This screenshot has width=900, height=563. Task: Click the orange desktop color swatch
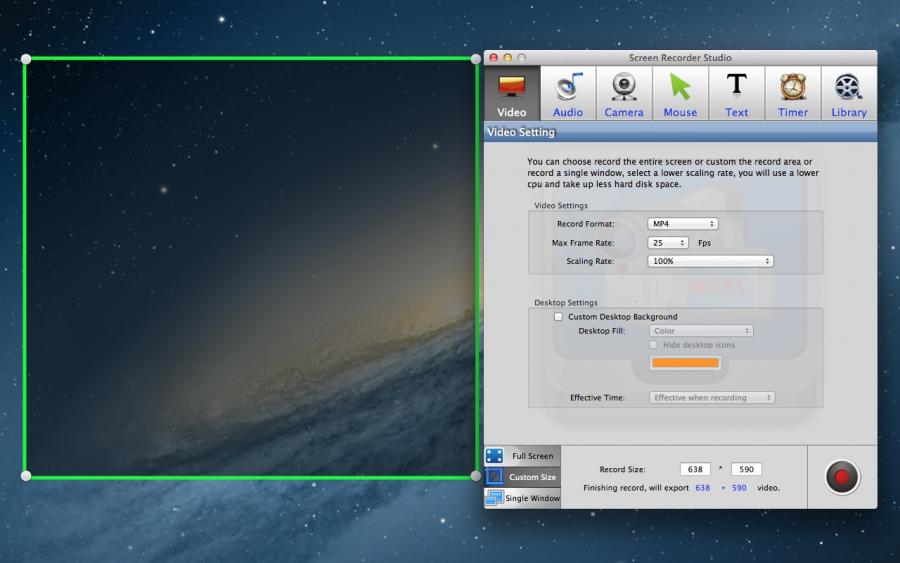click(x=685, y=363)
